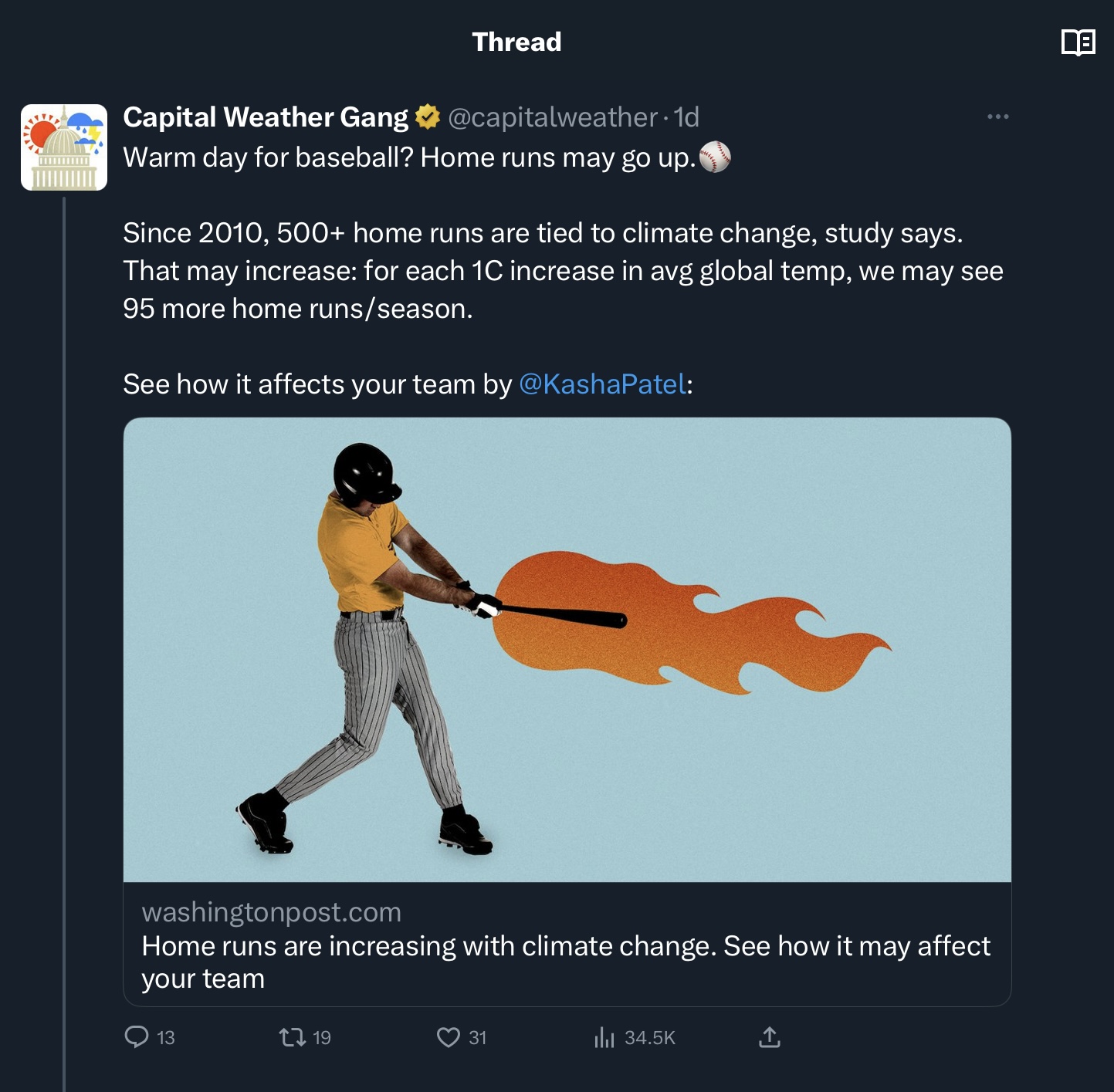Open the reader view book icon
The height and width of the screenshot is (1092, 1114).
coord(1078,42)
